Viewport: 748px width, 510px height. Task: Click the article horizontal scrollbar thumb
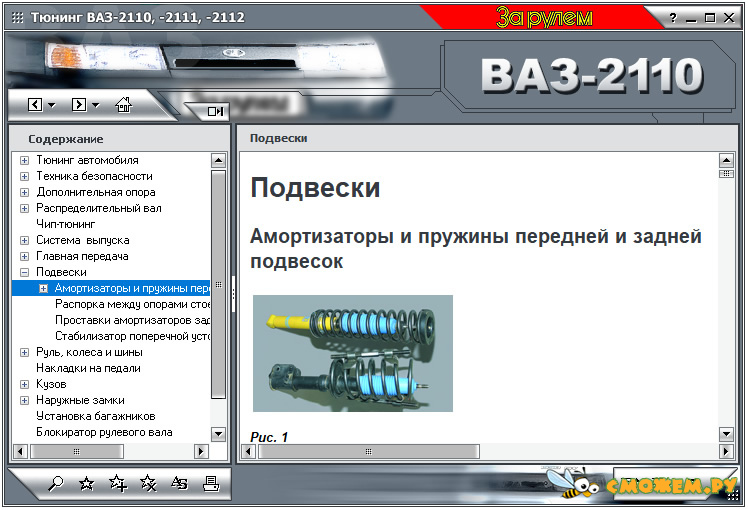tap(368, 451)
